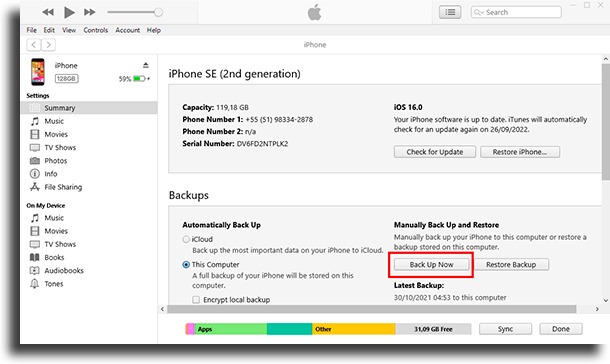Click the 128GB capacity badge
This screenshot has width=610, height=364.
coord(66,79)
